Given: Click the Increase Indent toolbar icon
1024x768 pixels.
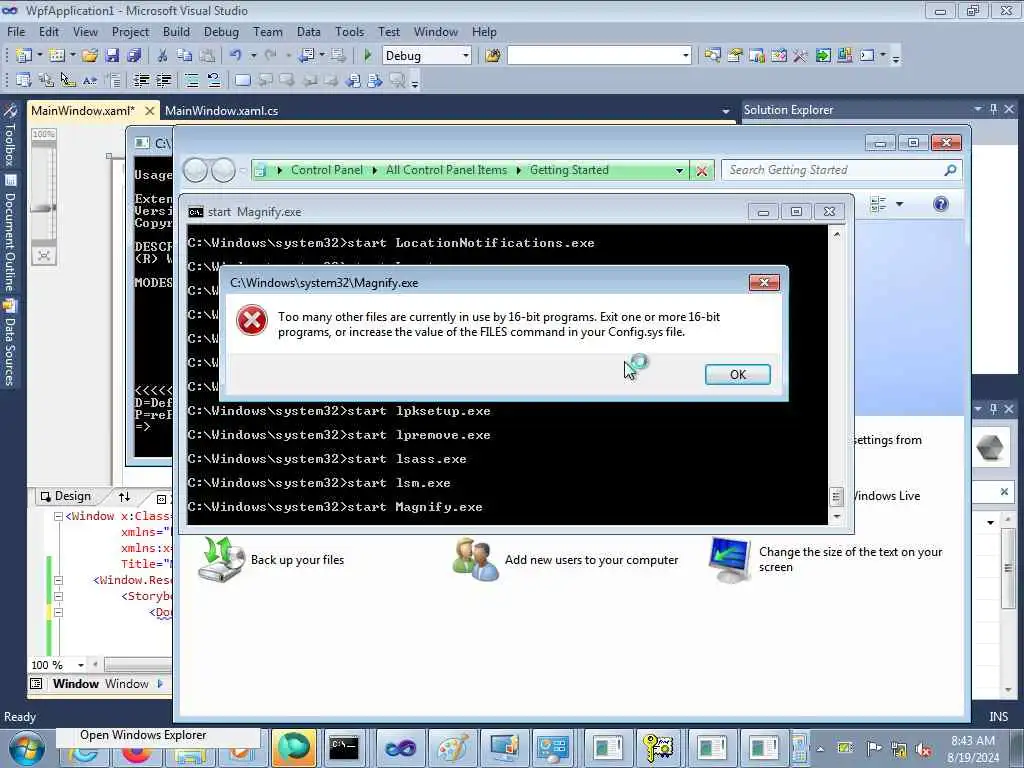Looking at the screenshot, I should (x=163, y=80).
